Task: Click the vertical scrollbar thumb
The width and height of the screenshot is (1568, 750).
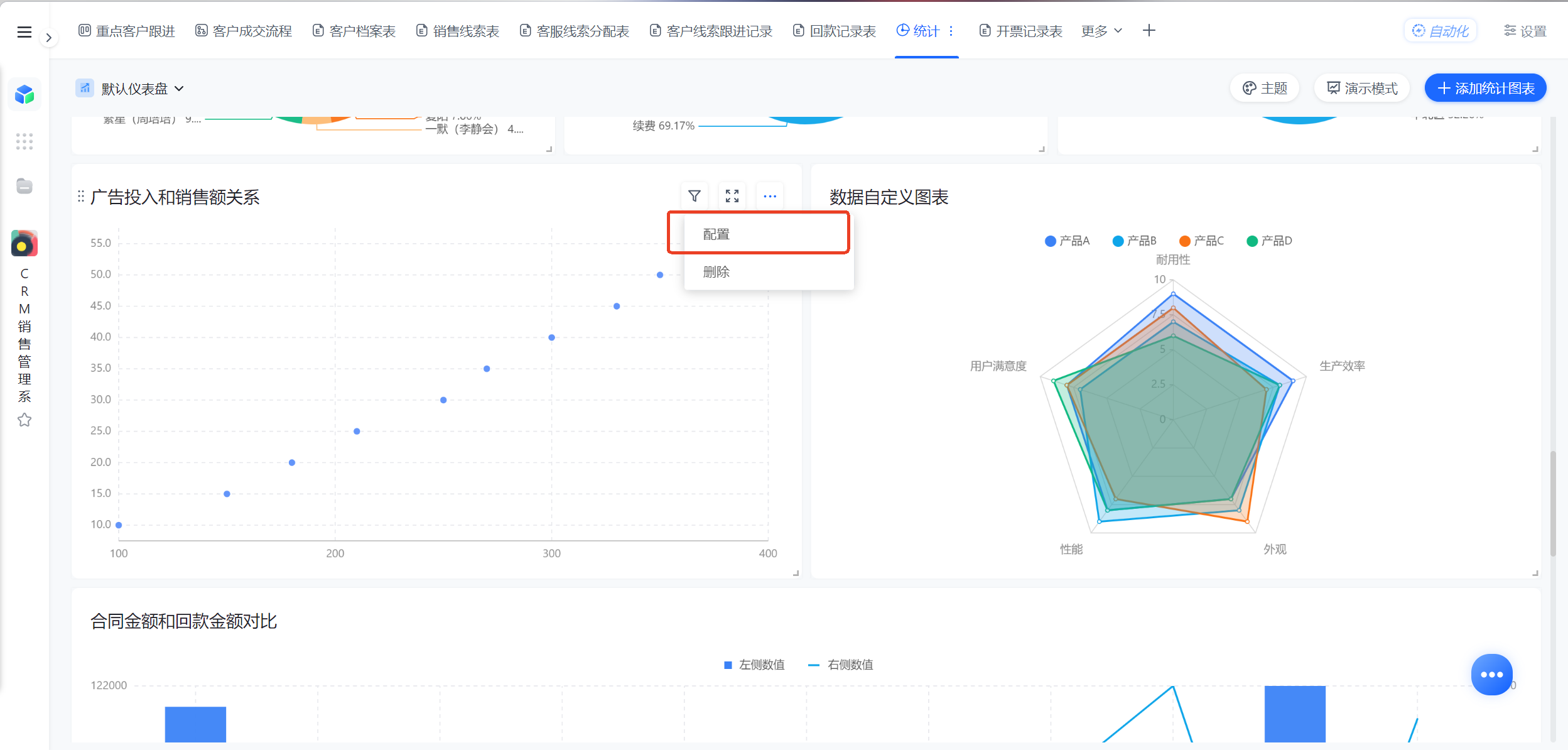Action: point(1553,503)
